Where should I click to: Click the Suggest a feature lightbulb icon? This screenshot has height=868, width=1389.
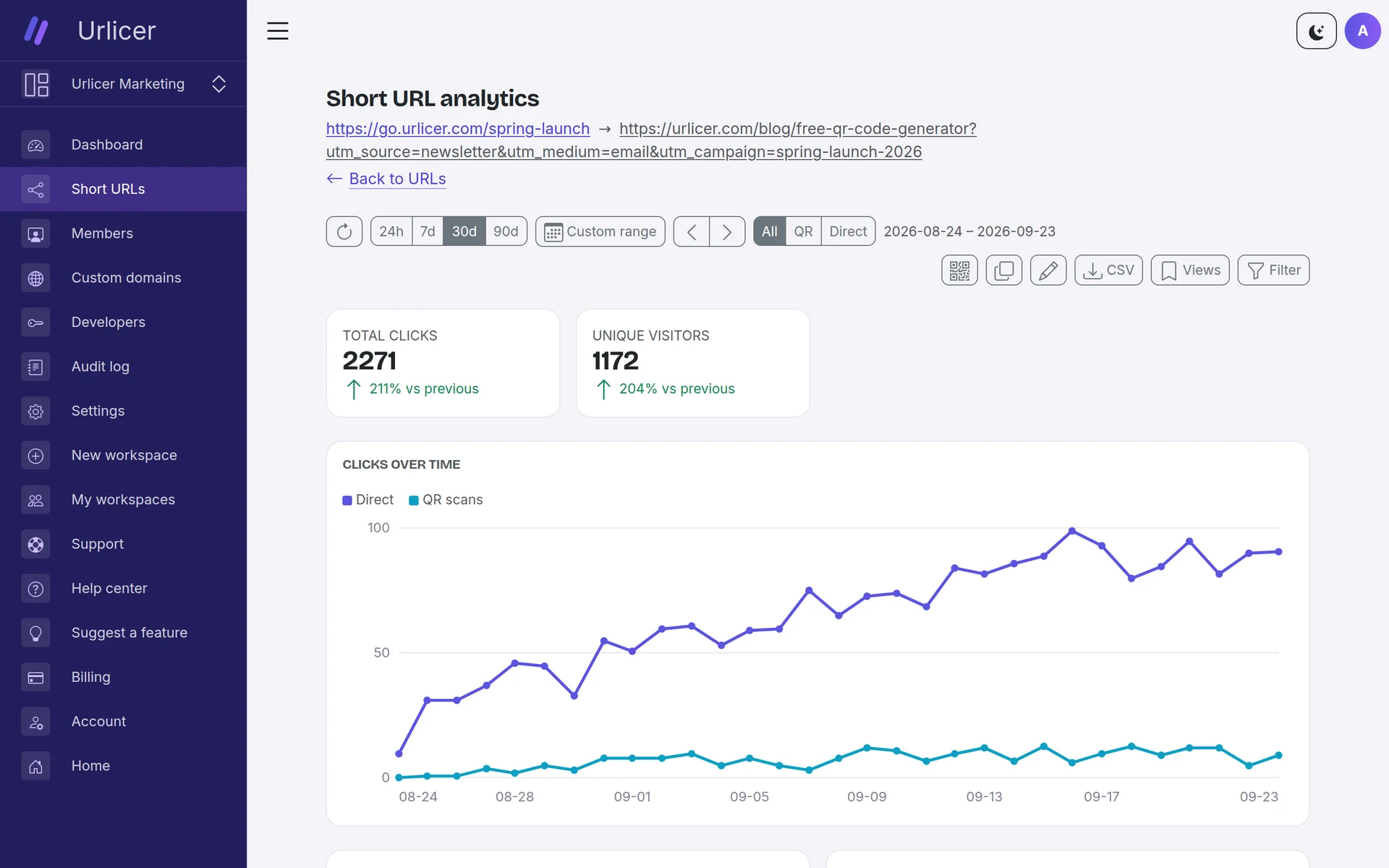[35, 633]
